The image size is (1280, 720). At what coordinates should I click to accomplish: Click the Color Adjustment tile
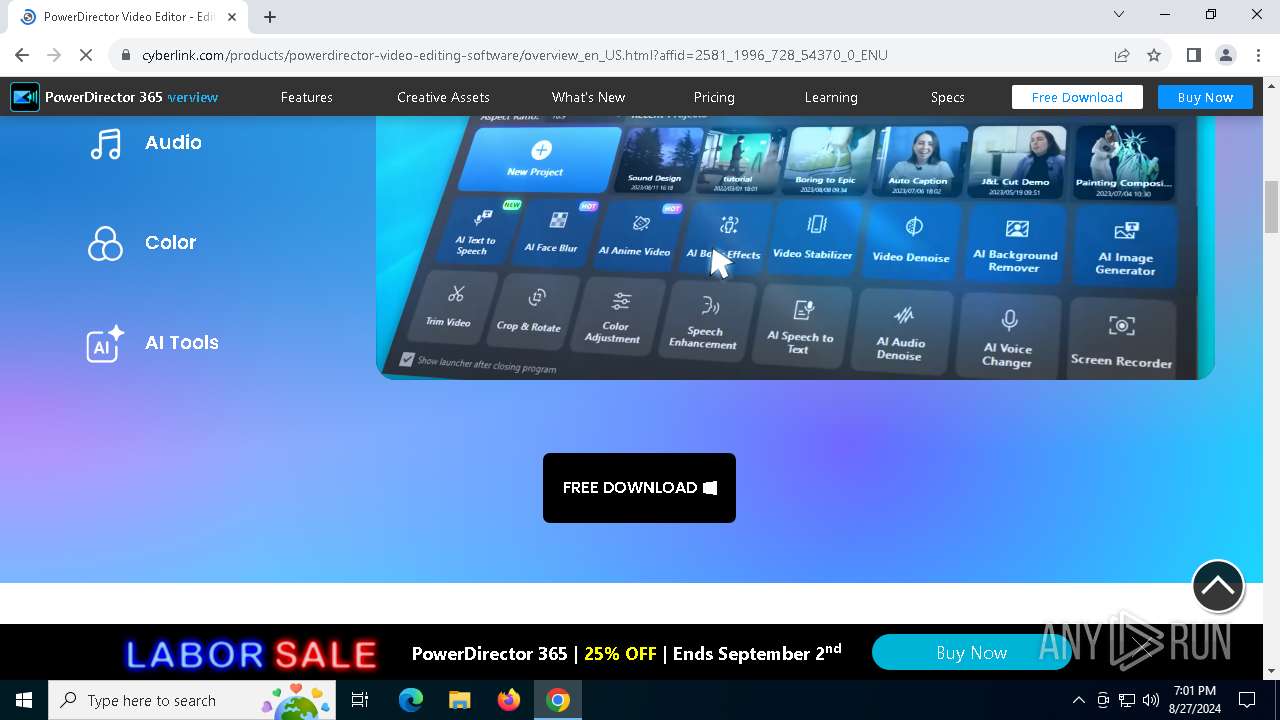point(615,315)
